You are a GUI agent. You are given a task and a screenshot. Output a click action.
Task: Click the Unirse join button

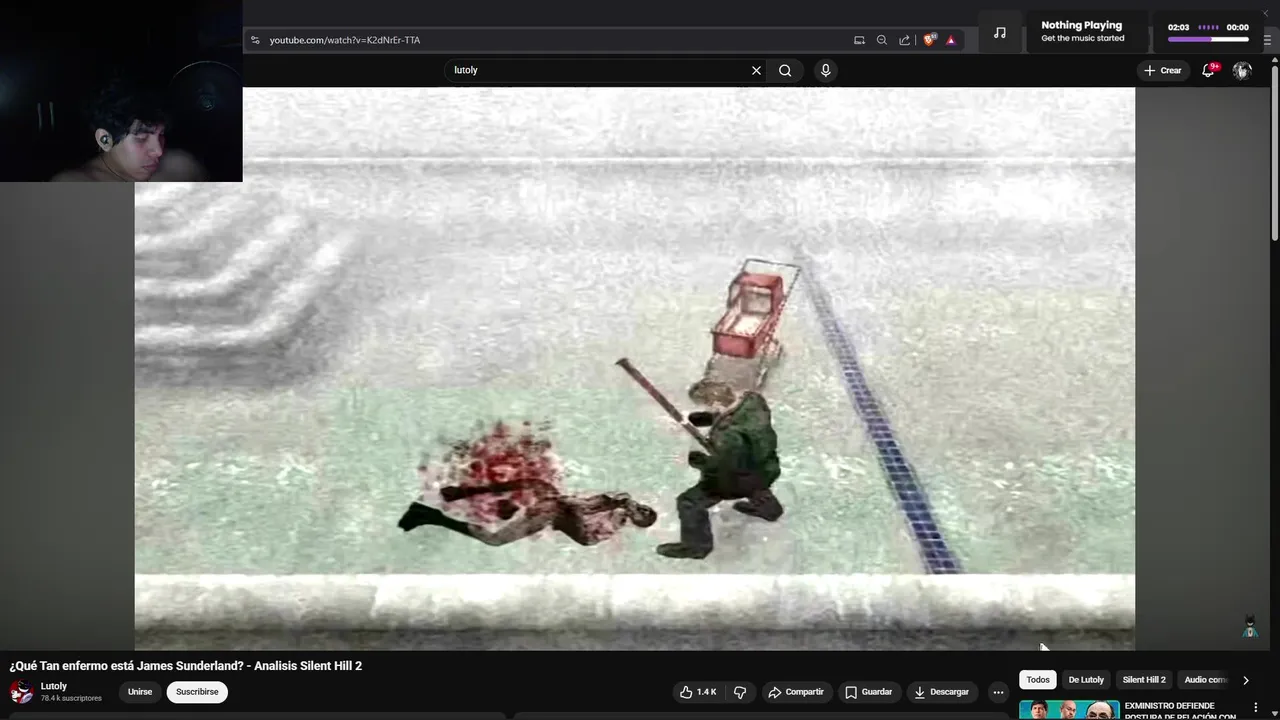tap(140, 692)
